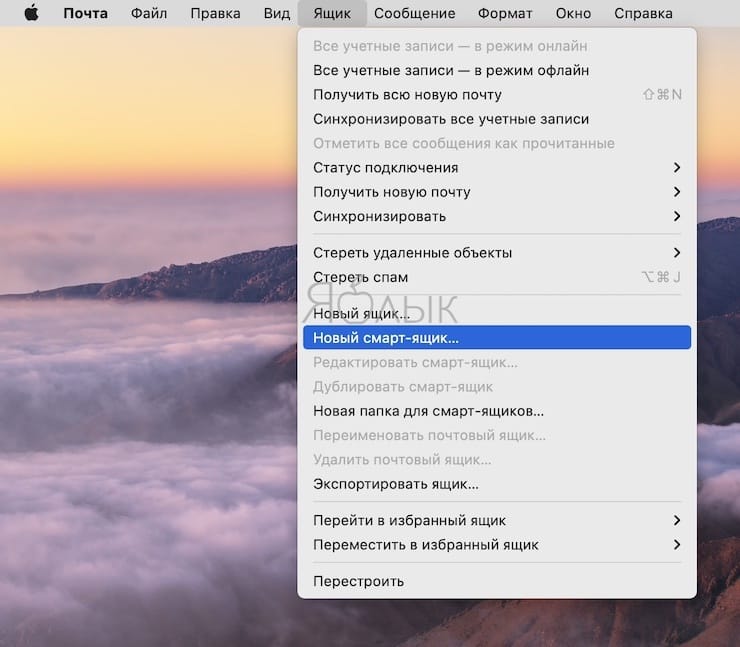The image size is (740, 647).
Task: Click dimmed 'Отметить все сообщения как прочитанные'
Action: click(497, 143)
